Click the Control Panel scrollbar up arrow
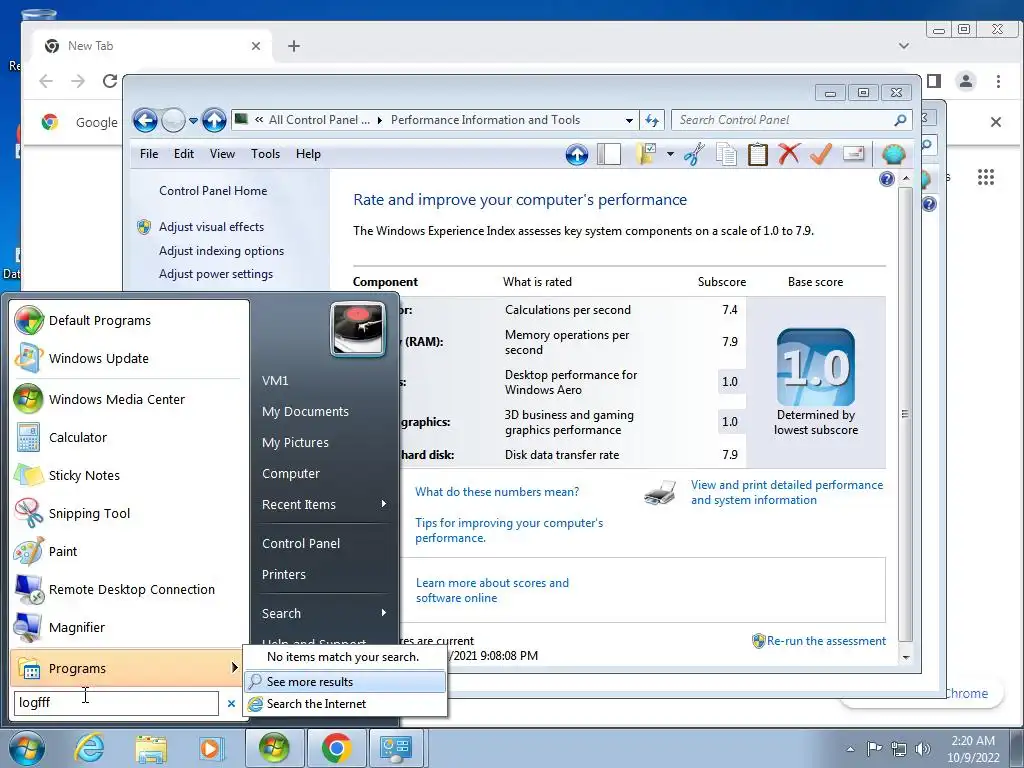Image resolution: width=1024 pixels, height=768 pixels. [905, 178]
